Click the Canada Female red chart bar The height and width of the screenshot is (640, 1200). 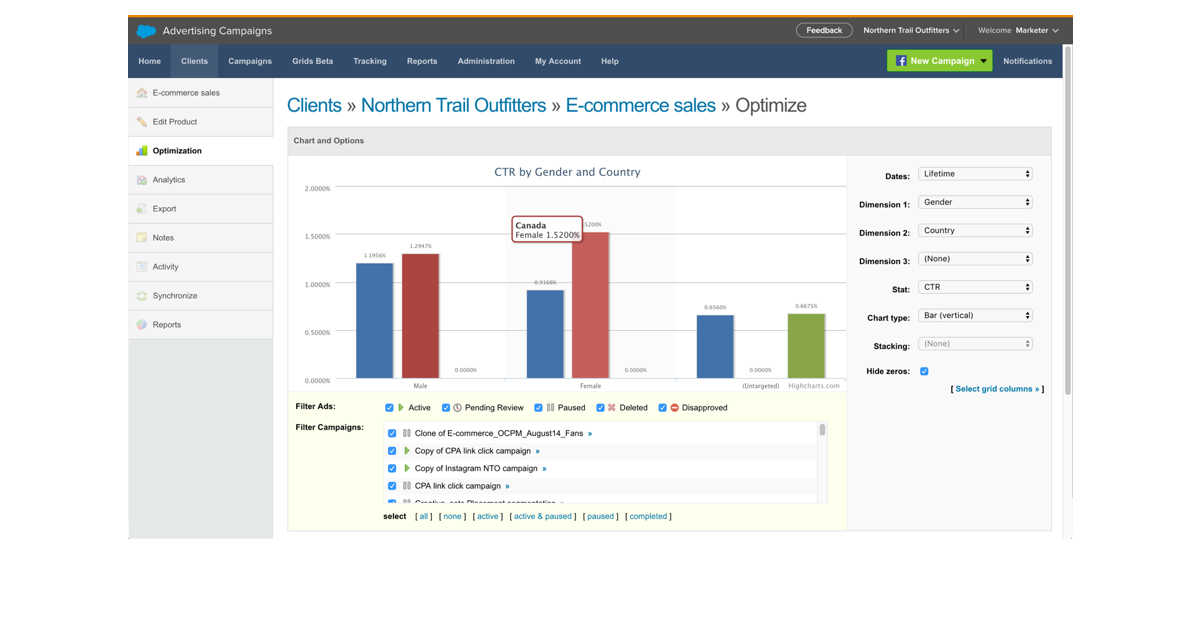(x=590, y=310)
